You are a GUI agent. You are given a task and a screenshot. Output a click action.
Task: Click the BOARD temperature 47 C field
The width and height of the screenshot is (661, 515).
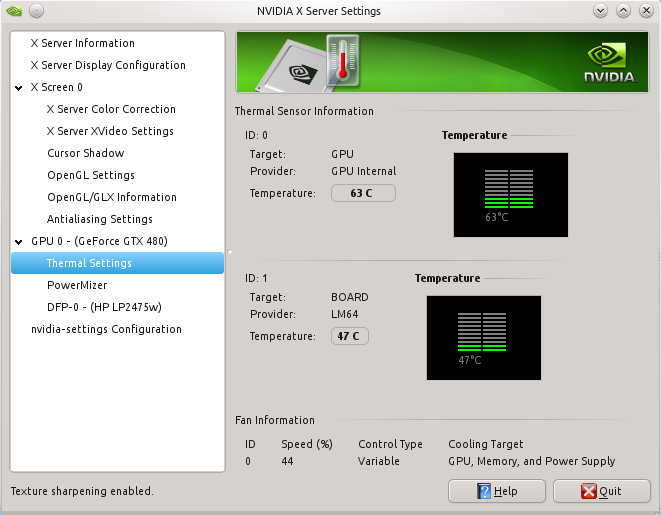click(349, 336)
